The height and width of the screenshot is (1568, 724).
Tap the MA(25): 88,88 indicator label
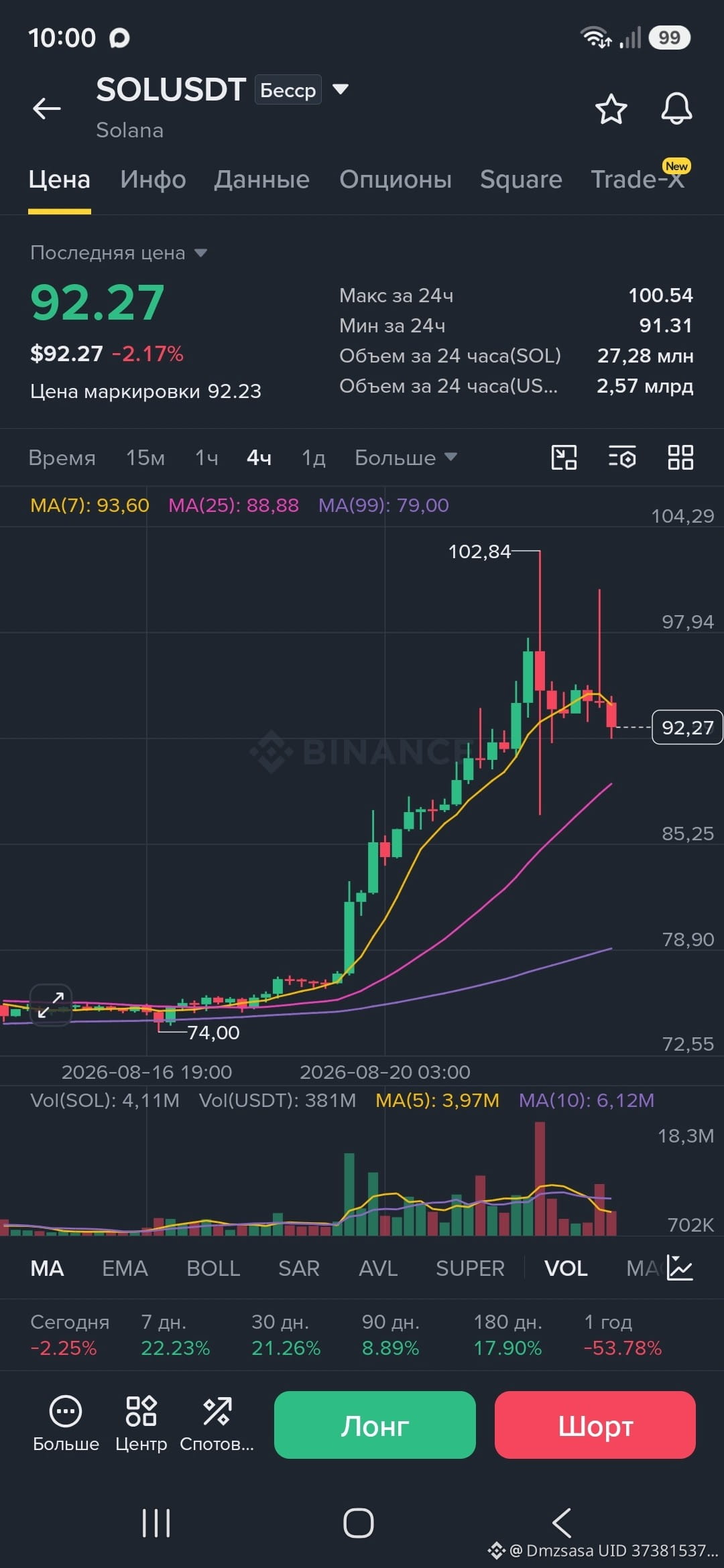click(233, 505)
